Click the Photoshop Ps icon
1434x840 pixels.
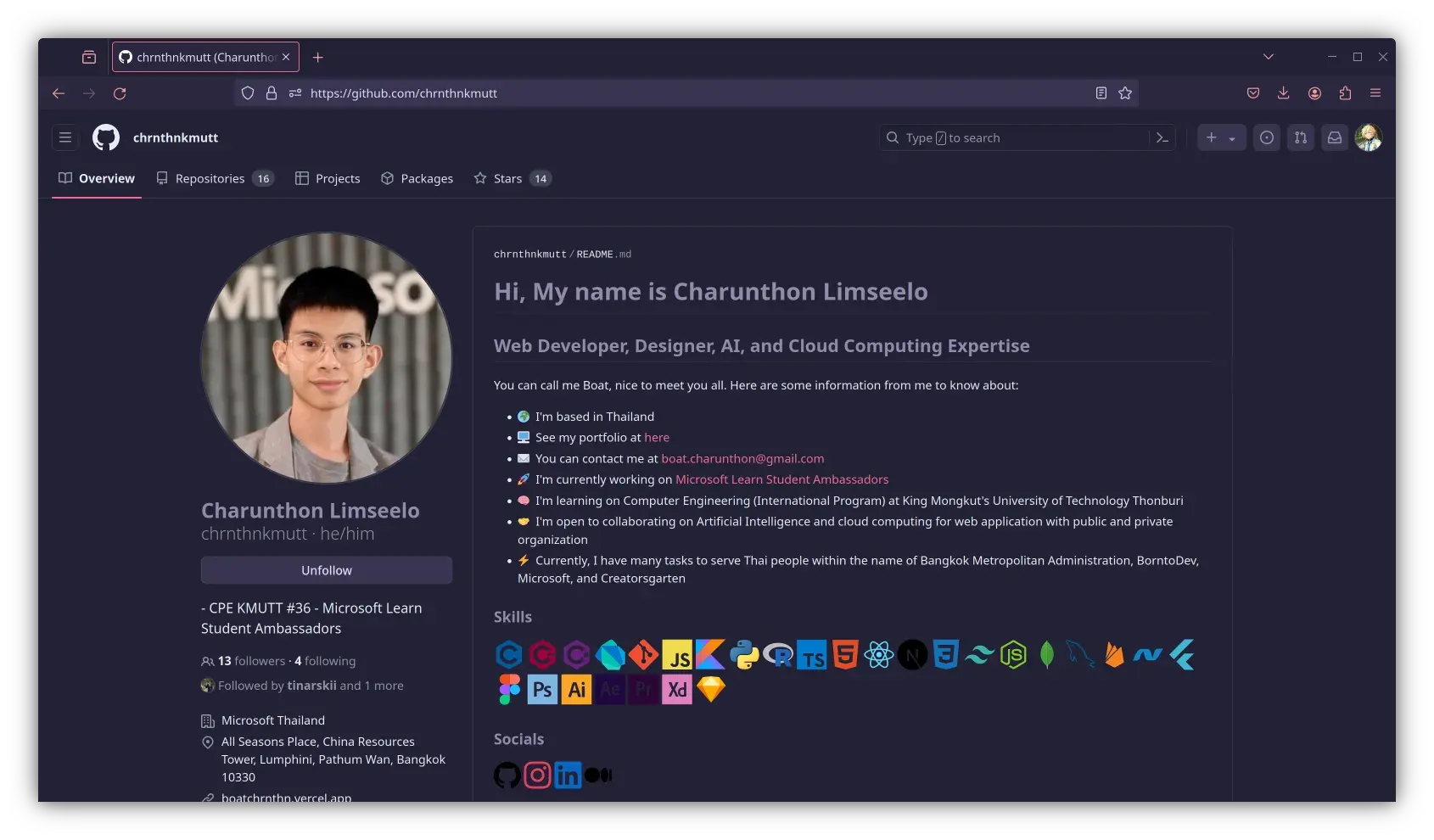click(x=542, y=690)
